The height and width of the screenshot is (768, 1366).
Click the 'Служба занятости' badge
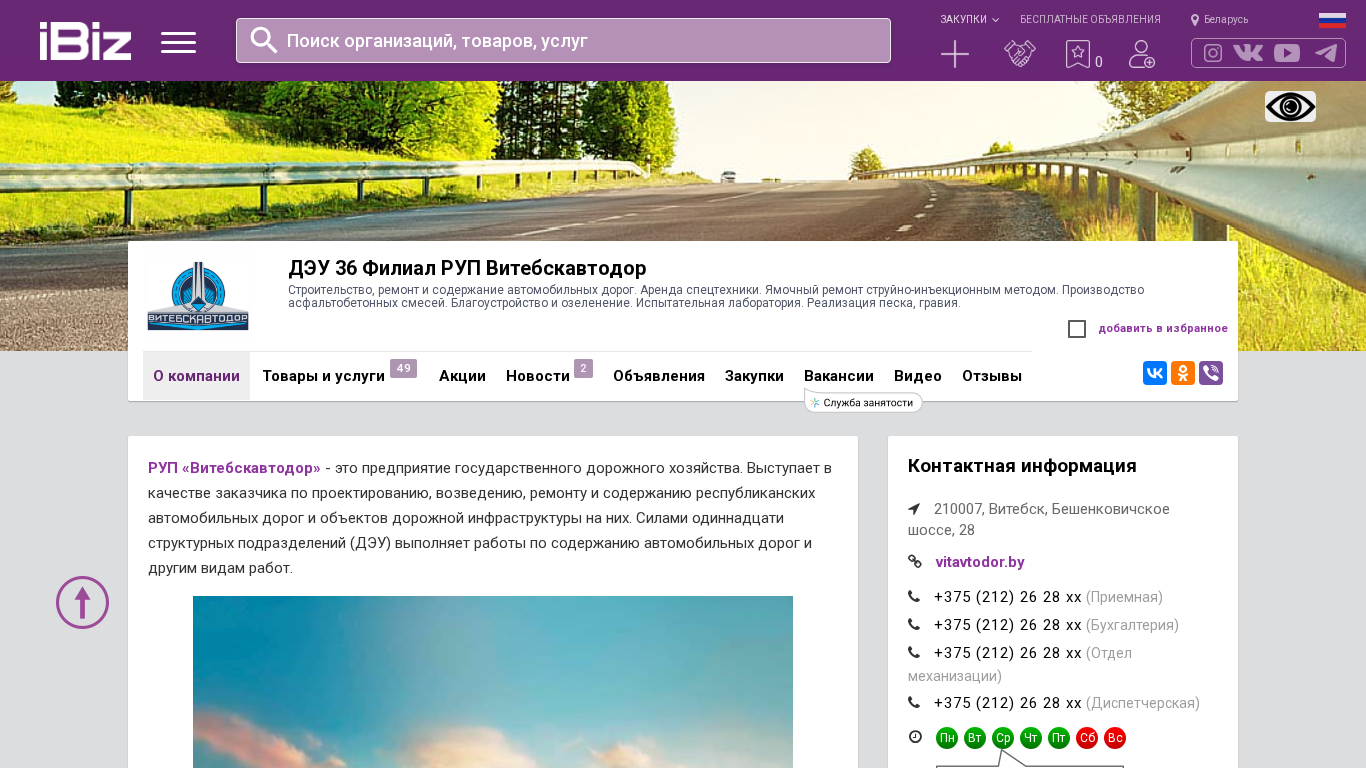click(x=864, y=402)
